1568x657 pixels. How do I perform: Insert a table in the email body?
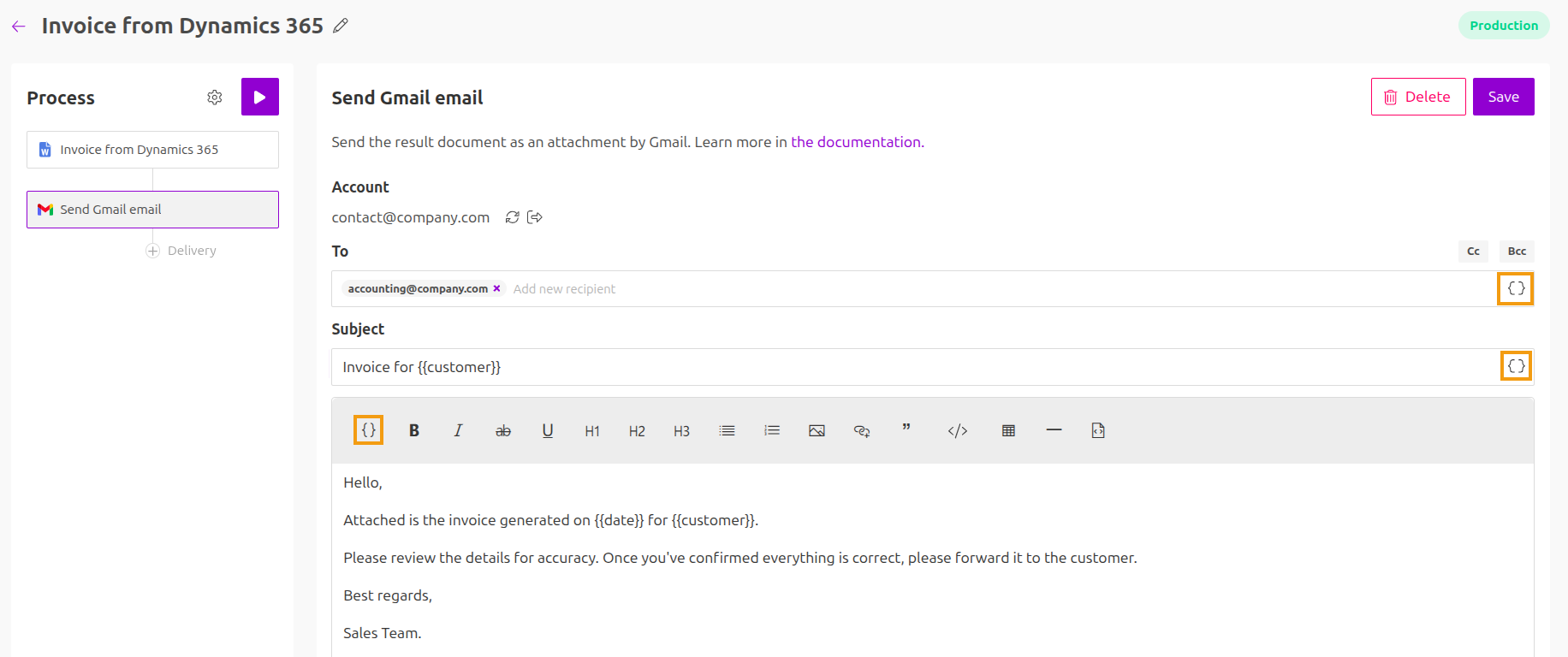tap(1008, 430)
